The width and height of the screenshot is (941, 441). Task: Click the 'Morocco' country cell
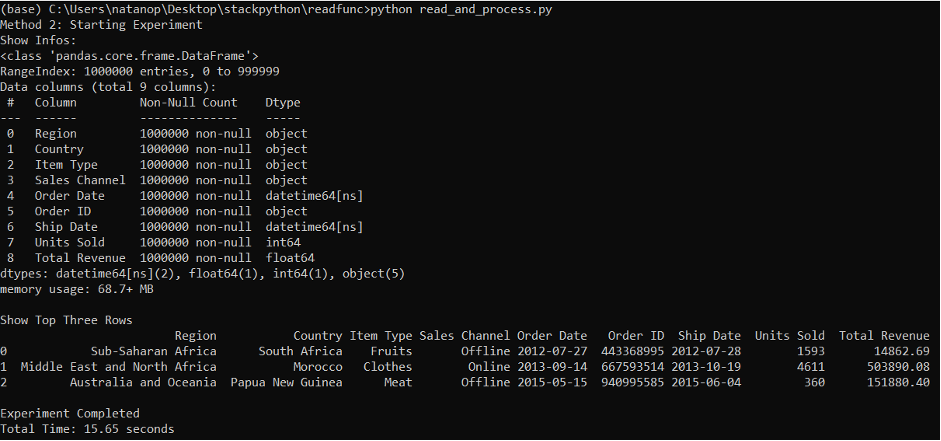[x=318, y=367]
